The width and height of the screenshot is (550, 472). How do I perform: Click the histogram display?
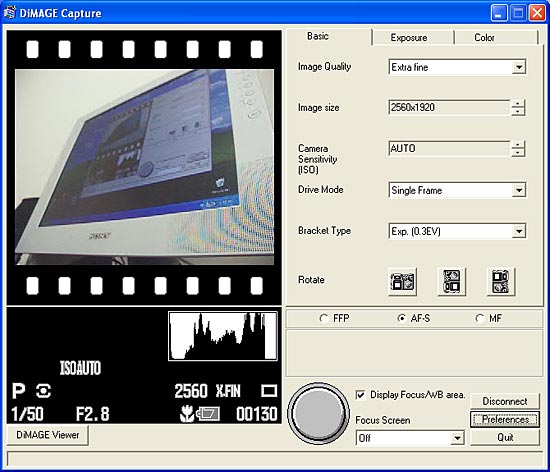tap(223, 336)
